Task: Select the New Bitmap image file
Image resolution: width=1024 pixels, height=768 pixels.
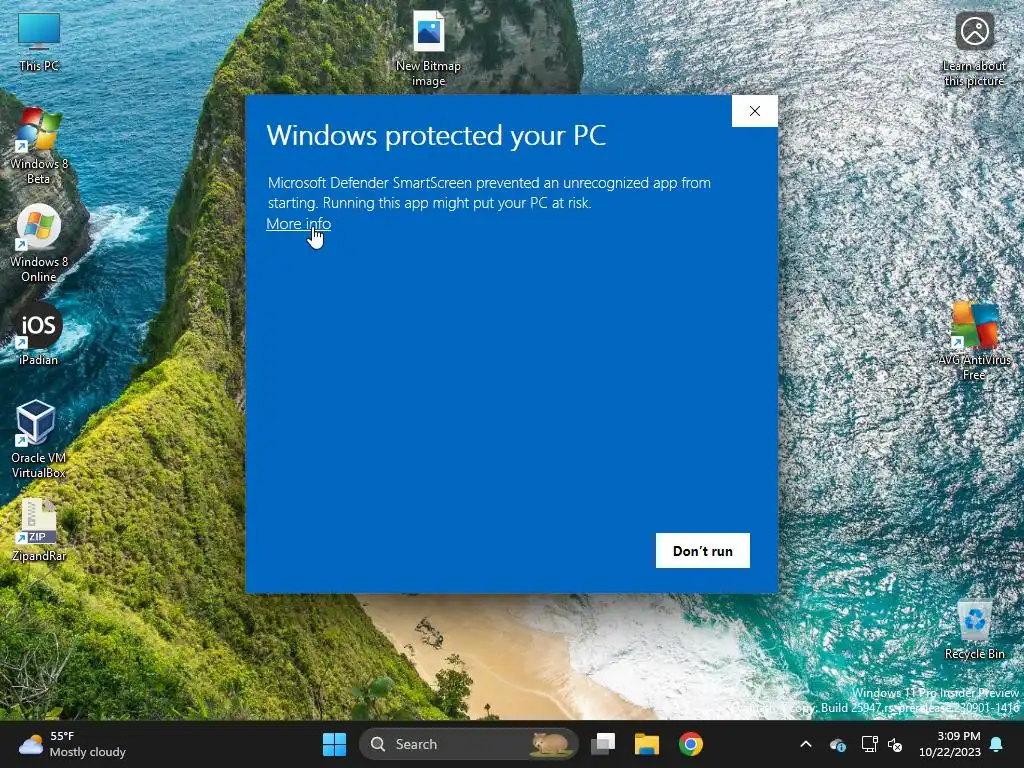Action: tap(428, 48)
